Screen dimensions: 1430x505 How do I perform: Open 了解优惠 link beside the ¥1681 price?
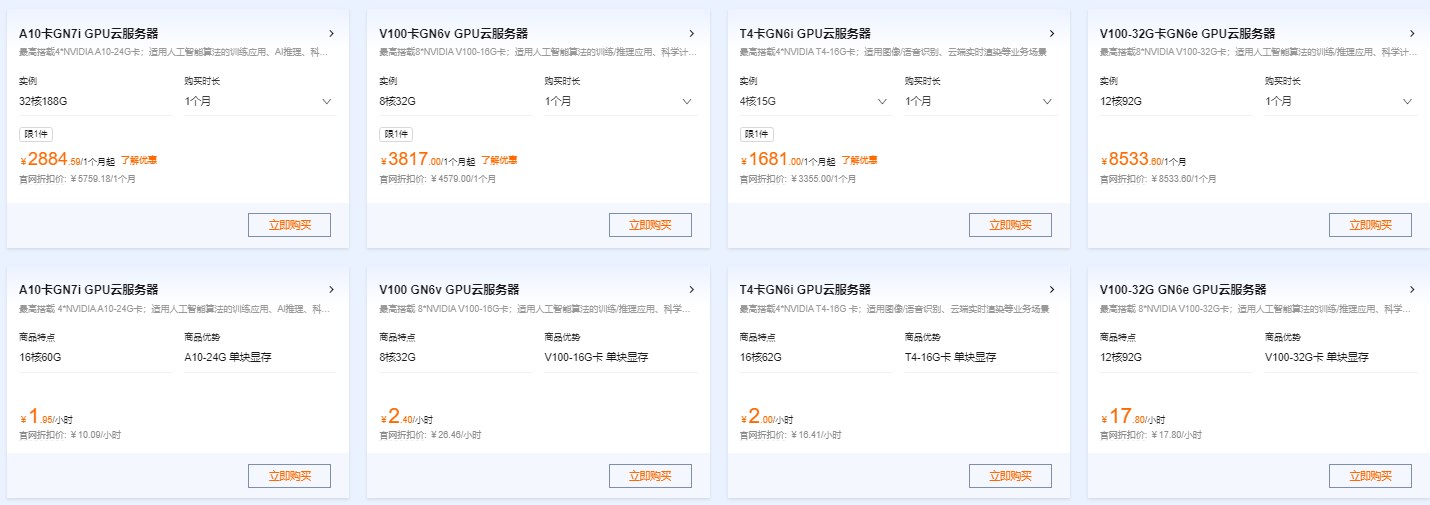click(859, 160)
